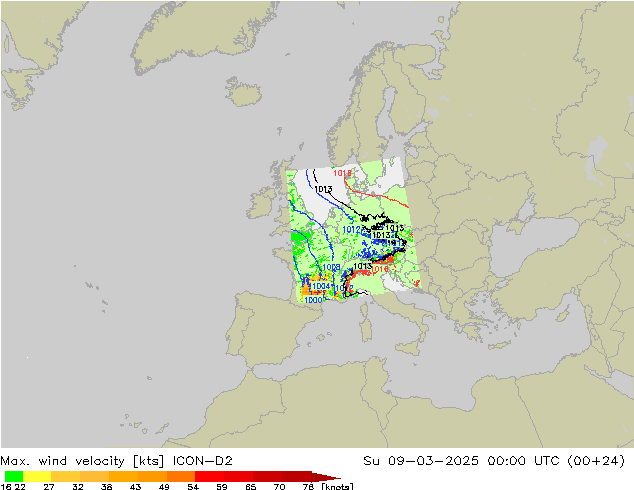
Task: Click the legend value '59'
Action: click(x=222, y=486)
